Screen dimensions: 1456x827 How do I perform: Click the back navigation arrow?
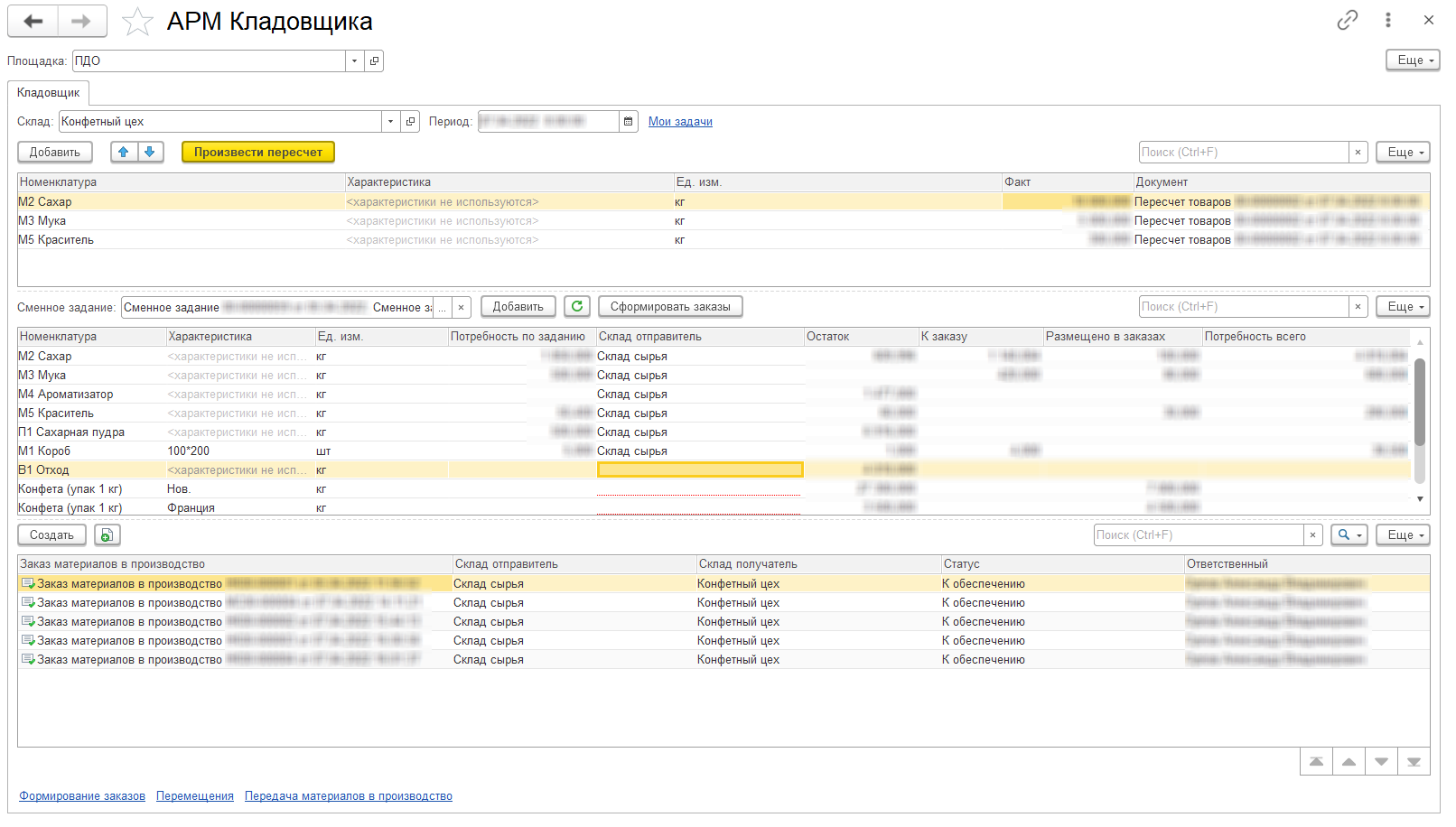coord(33,22)
